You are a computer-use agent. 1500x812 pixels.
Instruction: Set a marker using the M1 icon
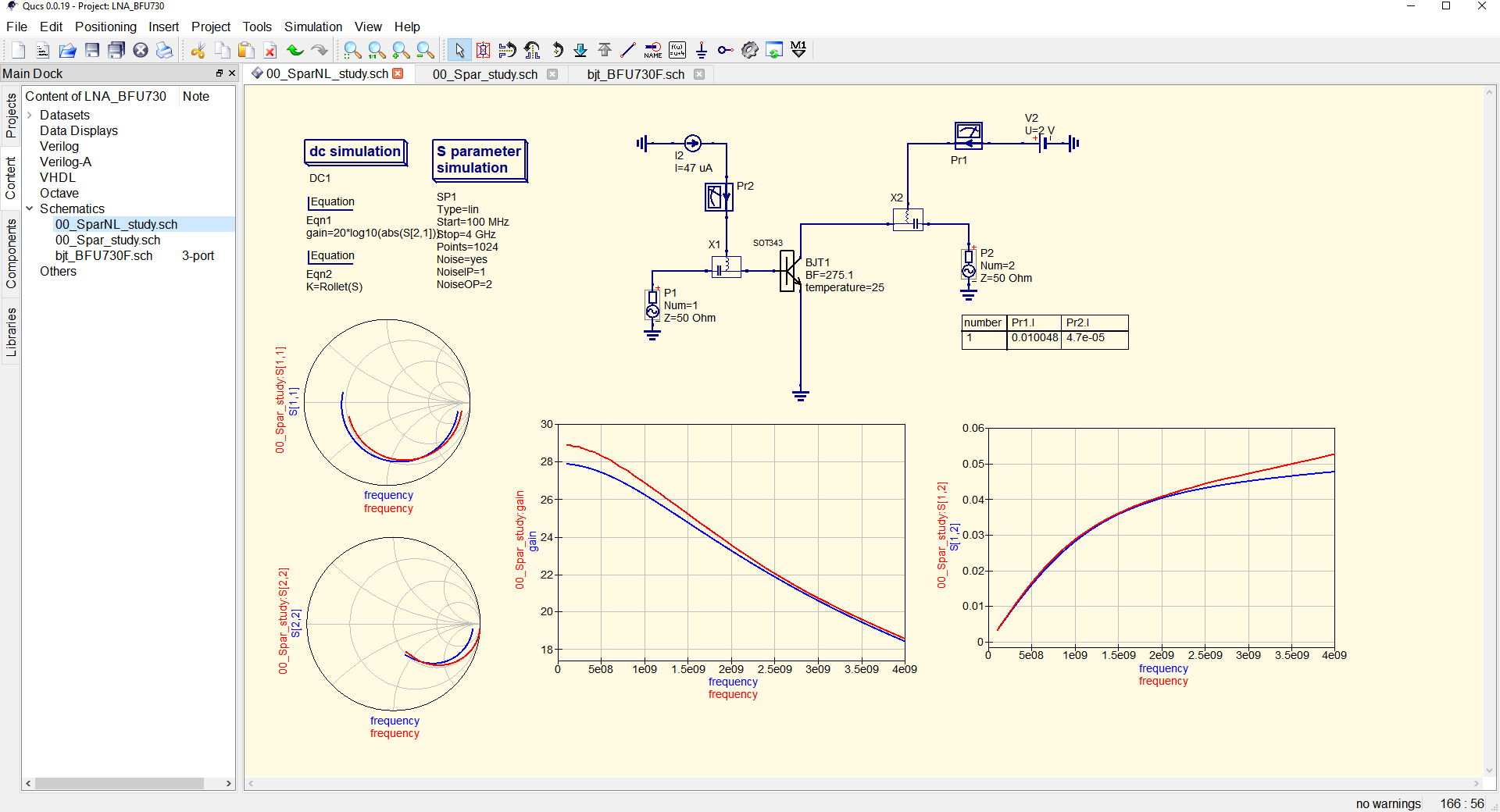point(798,50)
